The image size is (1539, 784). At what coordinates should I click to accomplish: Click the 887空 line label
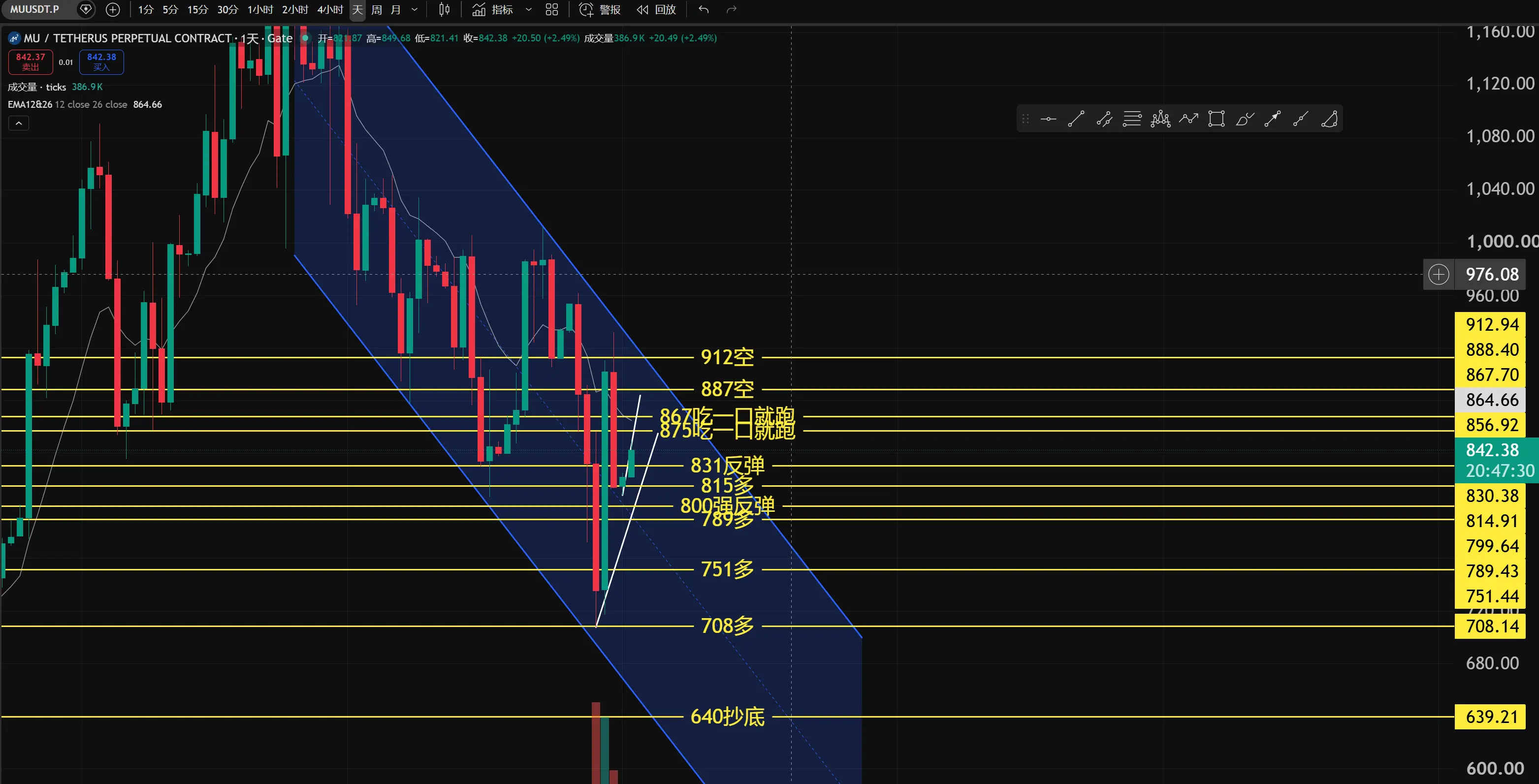pos(727,389)
